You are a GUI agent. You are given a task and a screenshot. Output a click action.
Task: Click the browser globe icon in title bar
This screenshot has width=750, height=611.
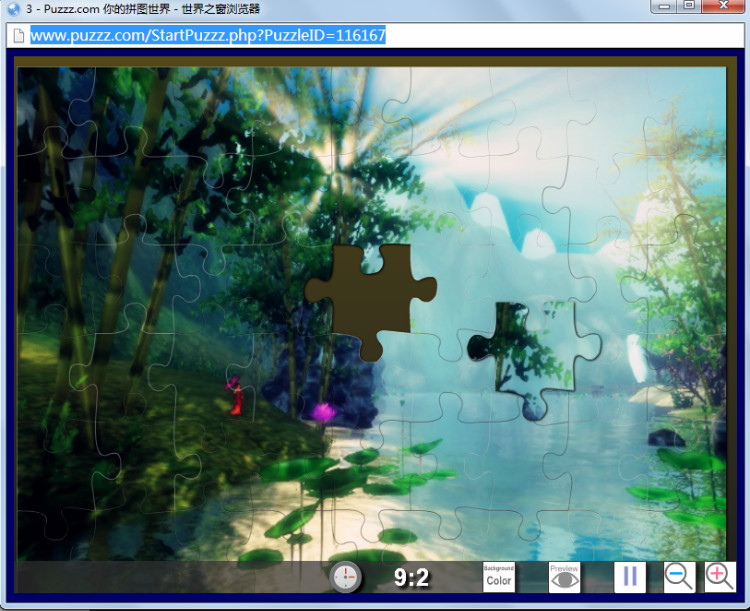pos(14,9)
